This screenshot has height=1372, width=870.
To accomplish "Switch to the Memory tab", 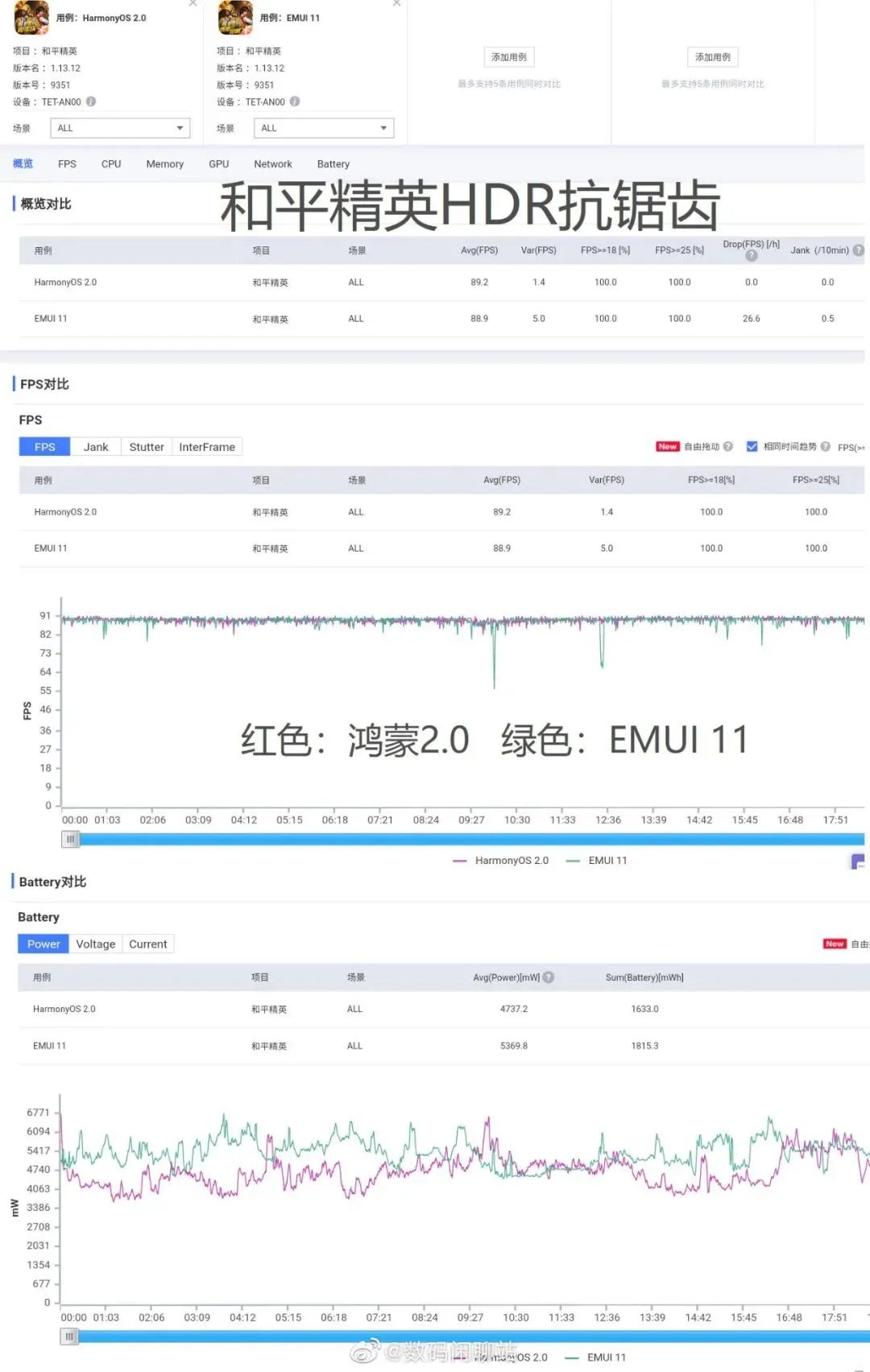I will [164, 164].
